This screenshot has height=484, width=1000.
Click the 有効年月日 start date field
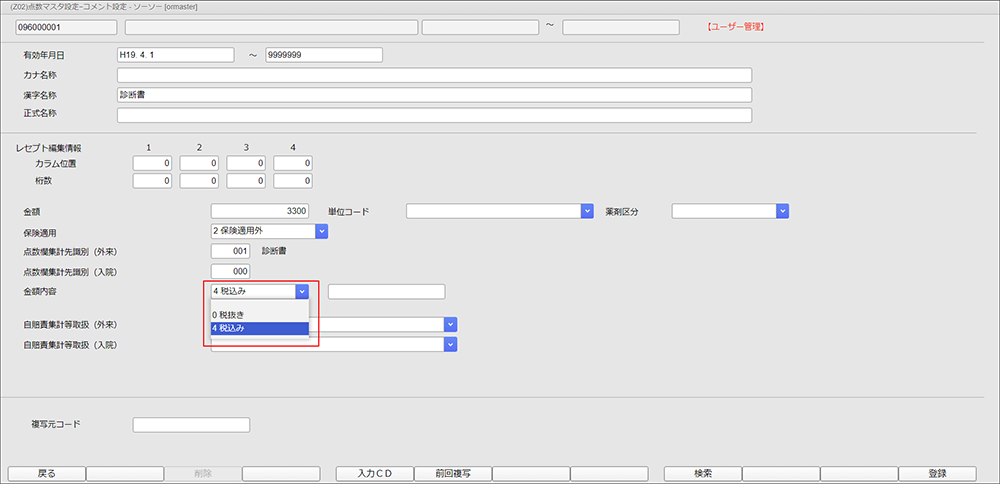175,55
